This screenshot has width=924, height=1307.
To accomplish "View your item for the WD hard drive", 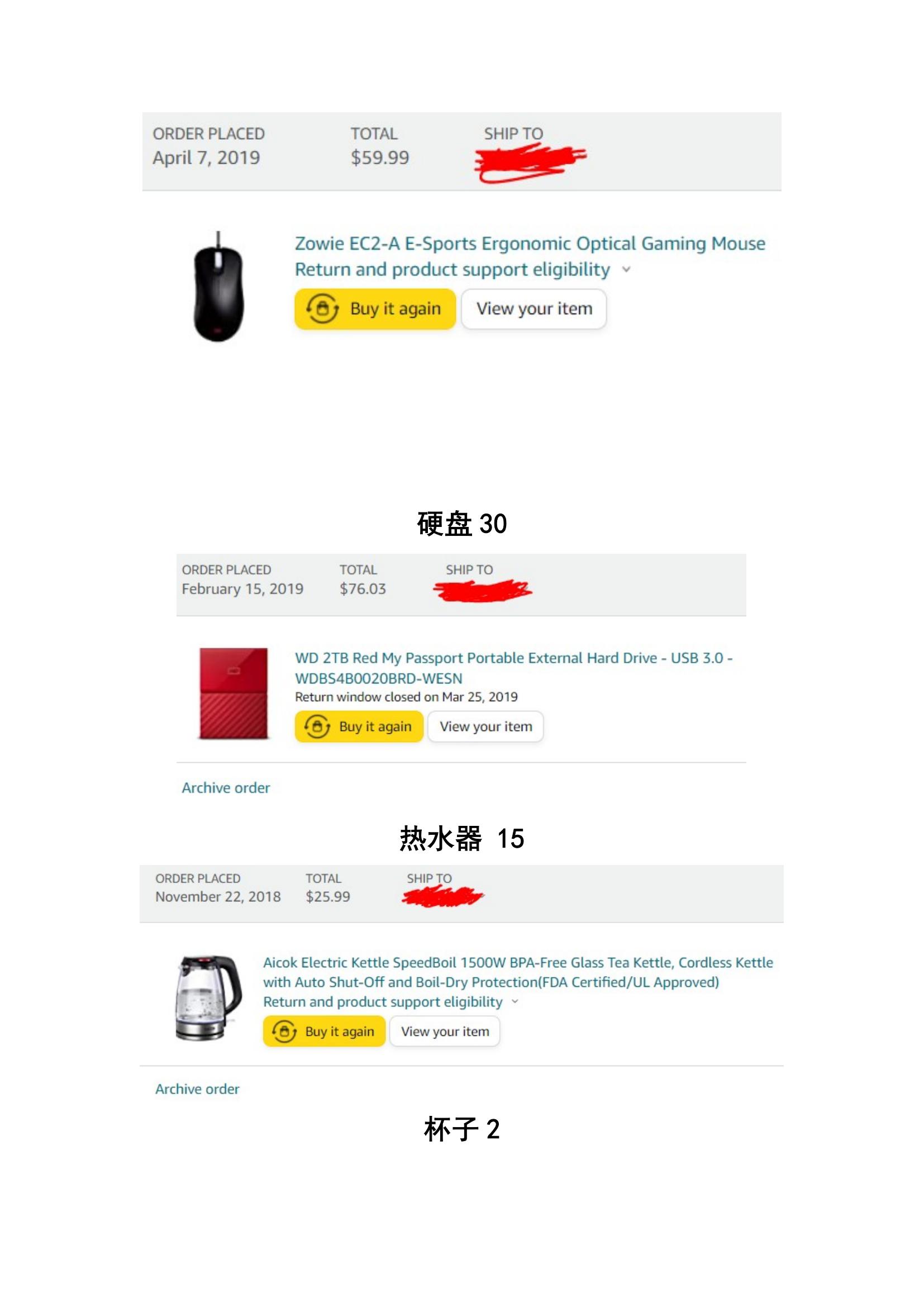I will click(485, 726).
